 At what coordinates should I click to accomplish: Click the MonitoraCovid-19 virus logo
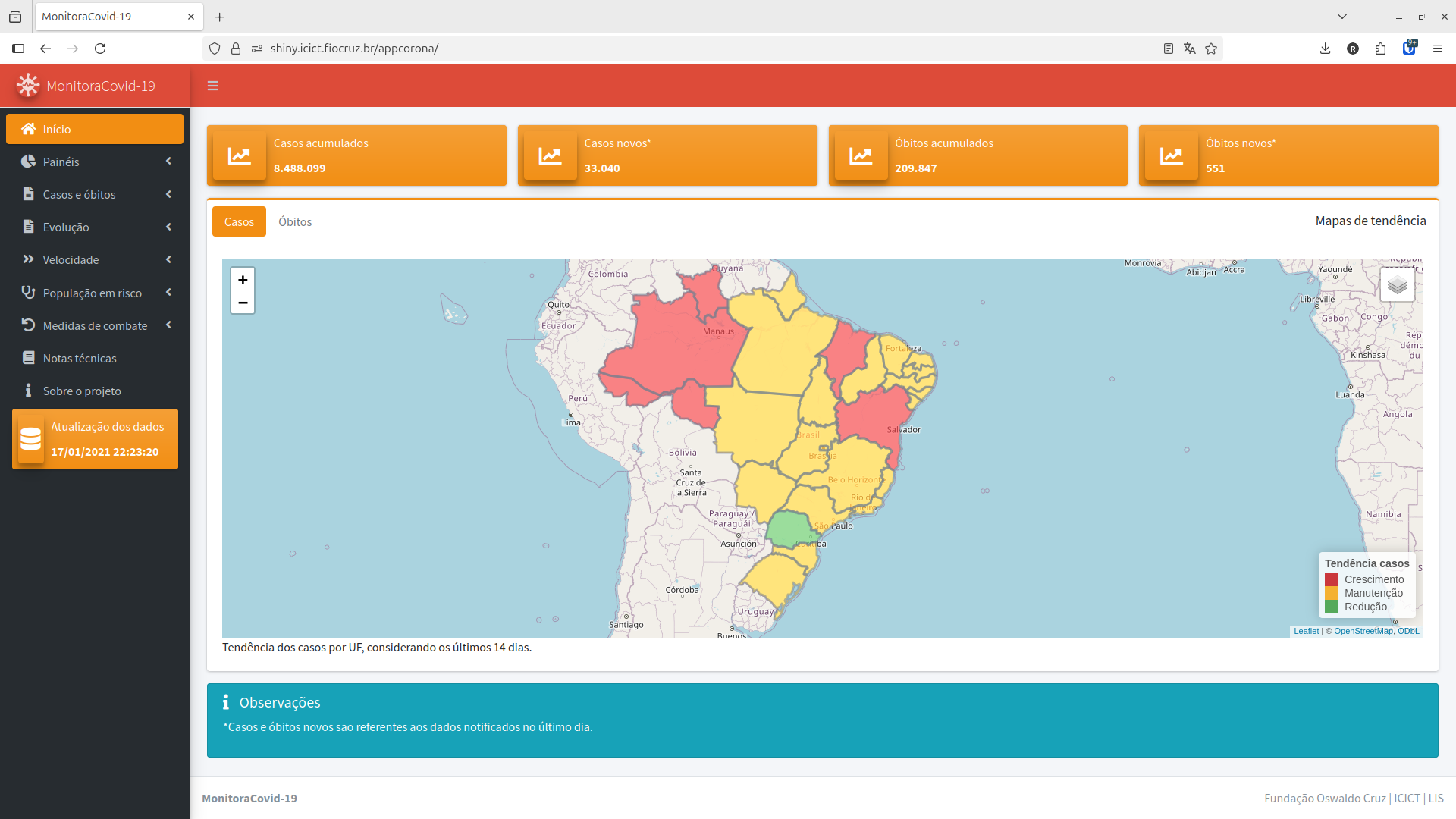(x=28, y=86)
